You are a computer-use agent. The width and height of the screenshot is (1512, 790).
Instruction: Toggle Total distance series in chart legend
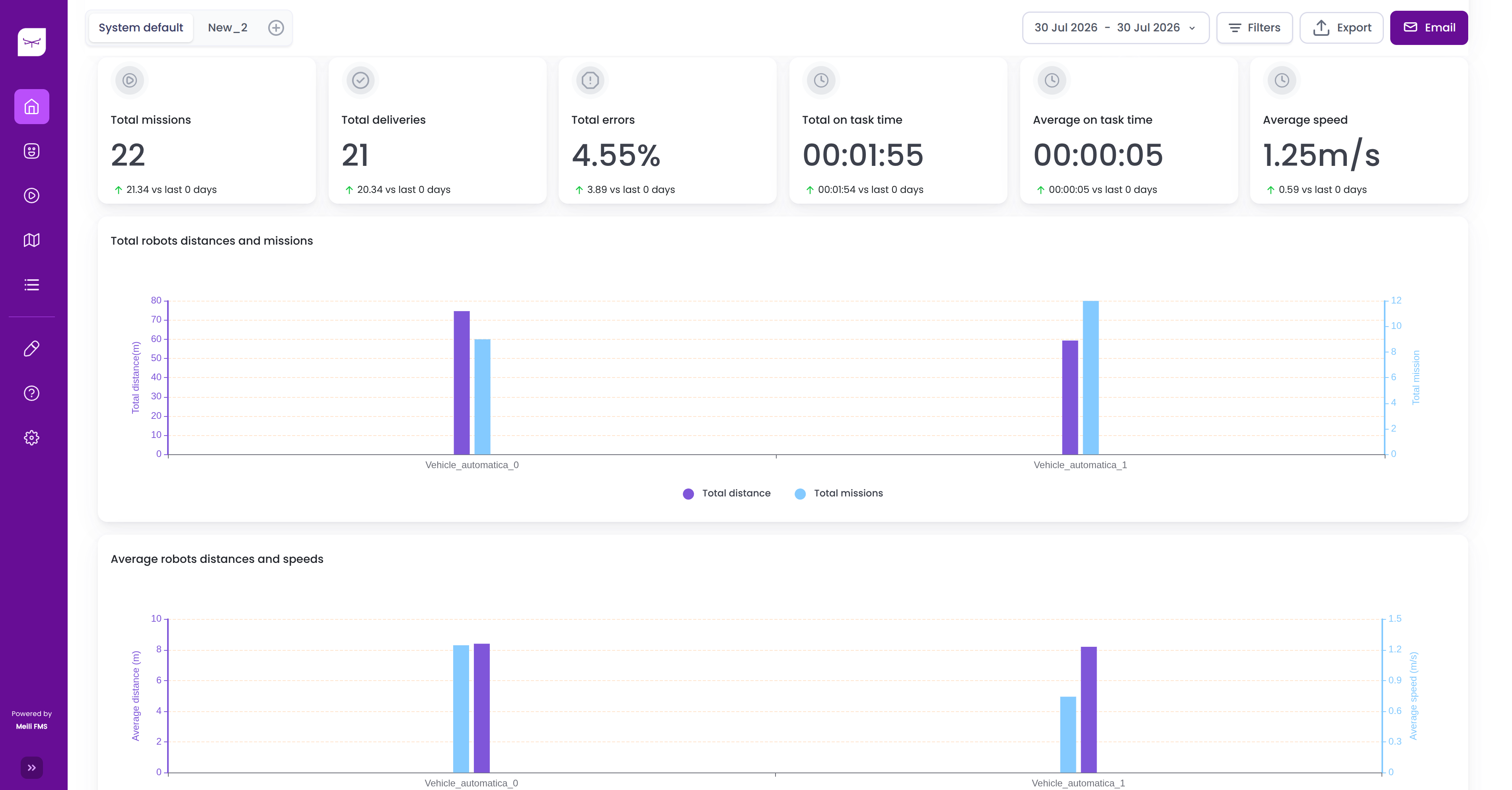click(727, 494)
